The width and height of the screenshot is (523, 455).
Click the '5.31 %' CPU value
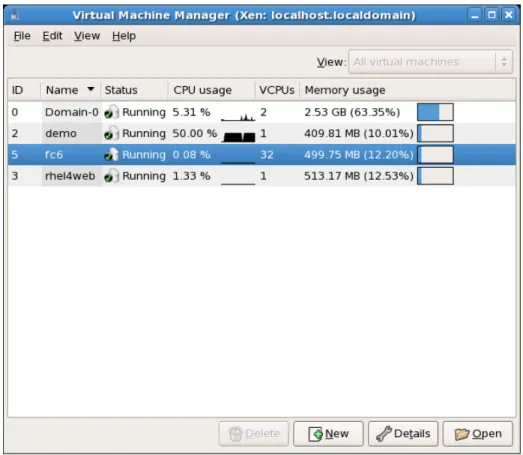(x=191, y=112)
